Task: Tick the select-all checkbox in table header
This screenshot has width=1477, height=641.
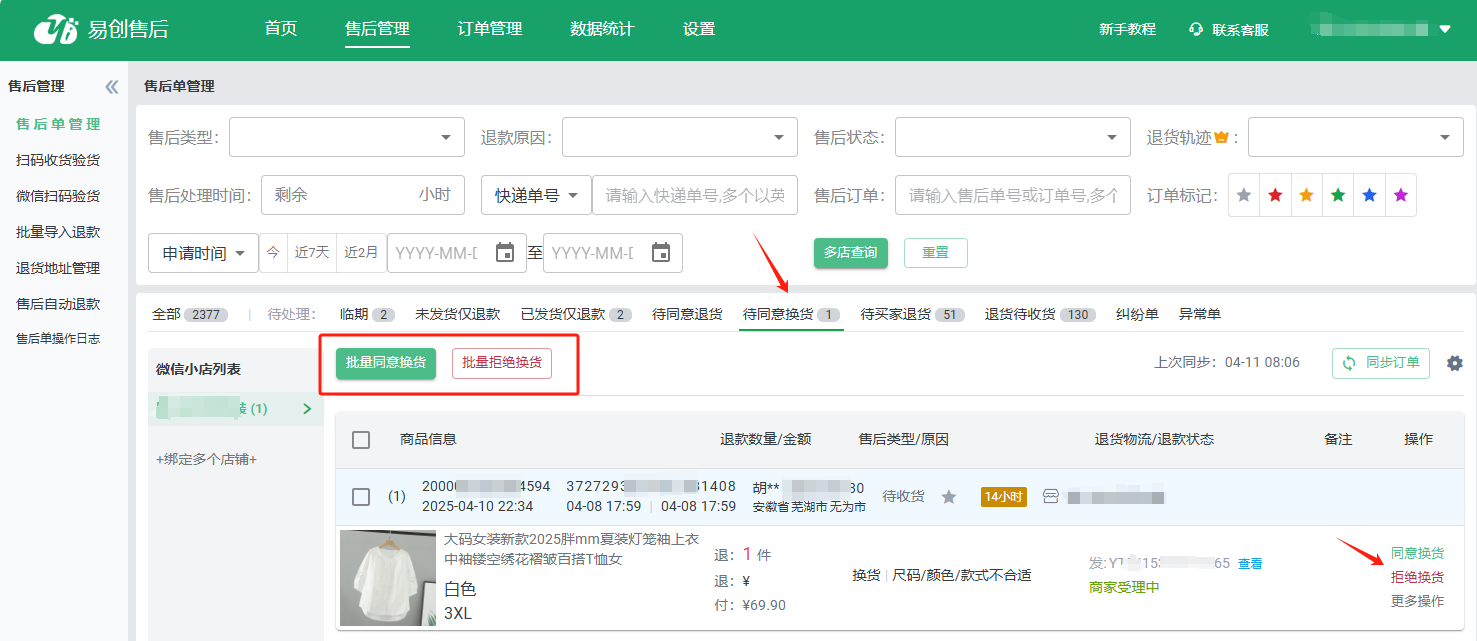Action: click(361, 440)
